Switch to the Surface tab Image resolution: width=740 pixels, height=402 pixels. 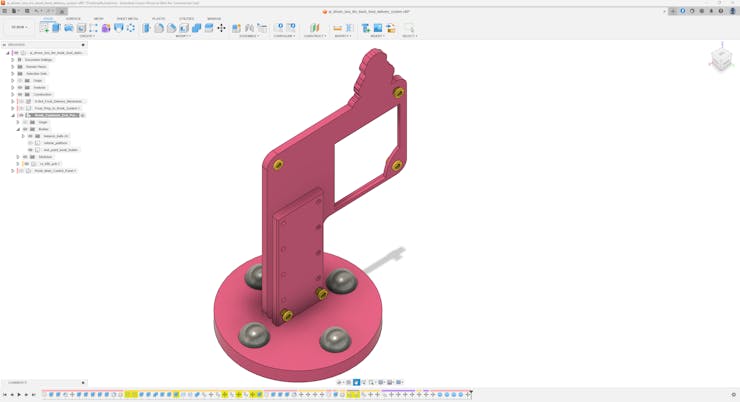tap(73, 19)
